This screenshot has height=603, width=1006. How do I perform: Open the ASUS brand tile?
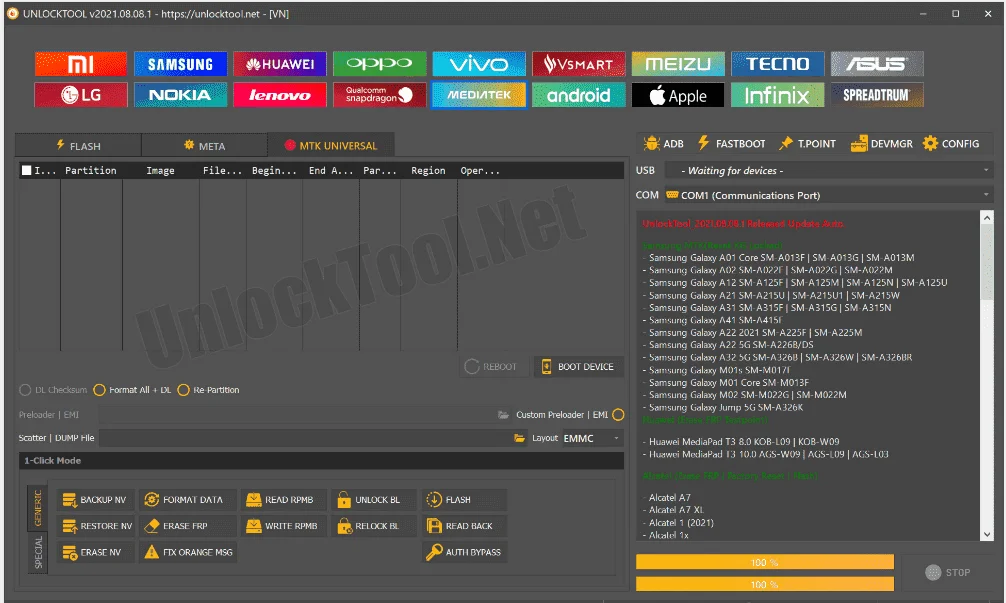click(877, 64)
